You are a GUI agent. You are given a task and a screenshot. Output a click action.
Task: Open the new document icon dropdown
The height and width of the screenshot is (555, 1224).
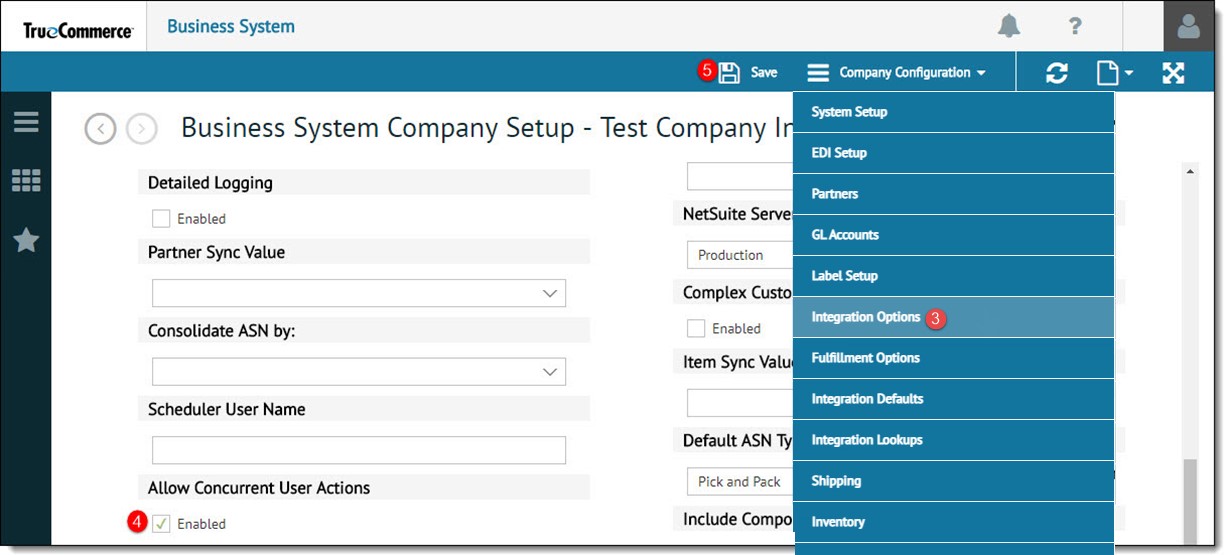click(x=1114, y=72)
